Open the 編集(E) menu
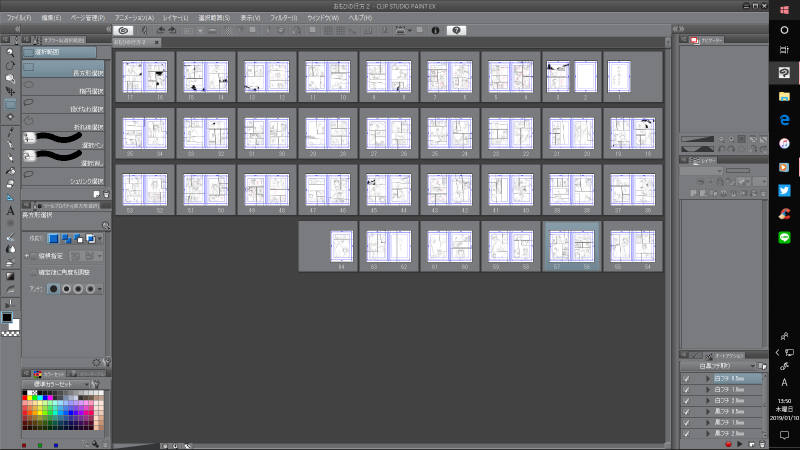The image size is (800, 450). point(51,18)
